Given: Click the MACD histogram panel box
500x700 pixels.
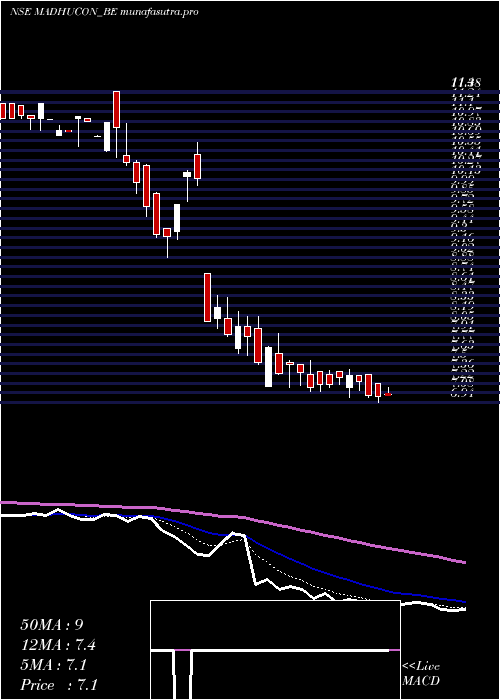Looking at the screenshot, I should 275,650.
